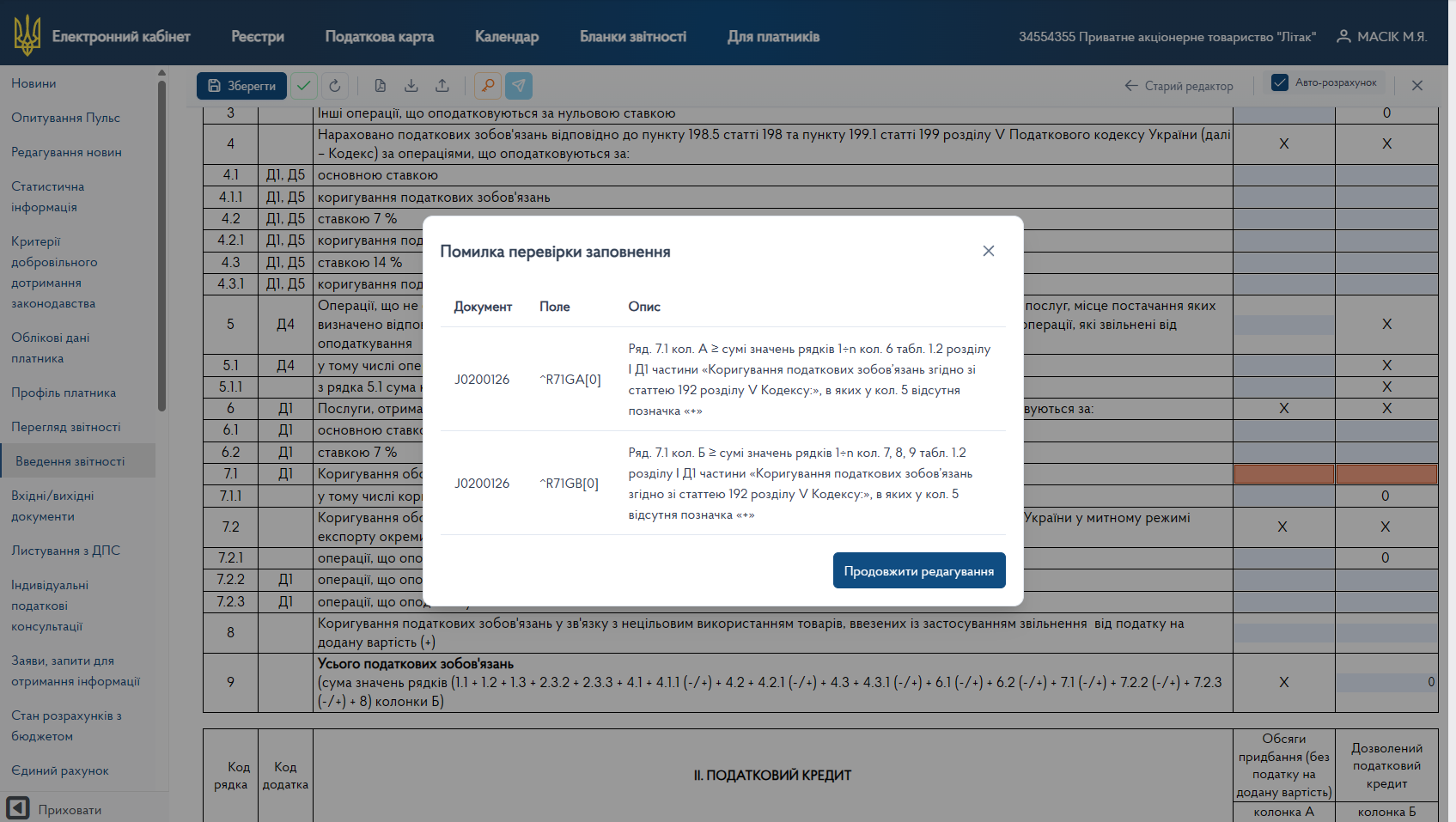Click the green checkmark validate icon
1456x822 pixels.
(x=303, y=86)
